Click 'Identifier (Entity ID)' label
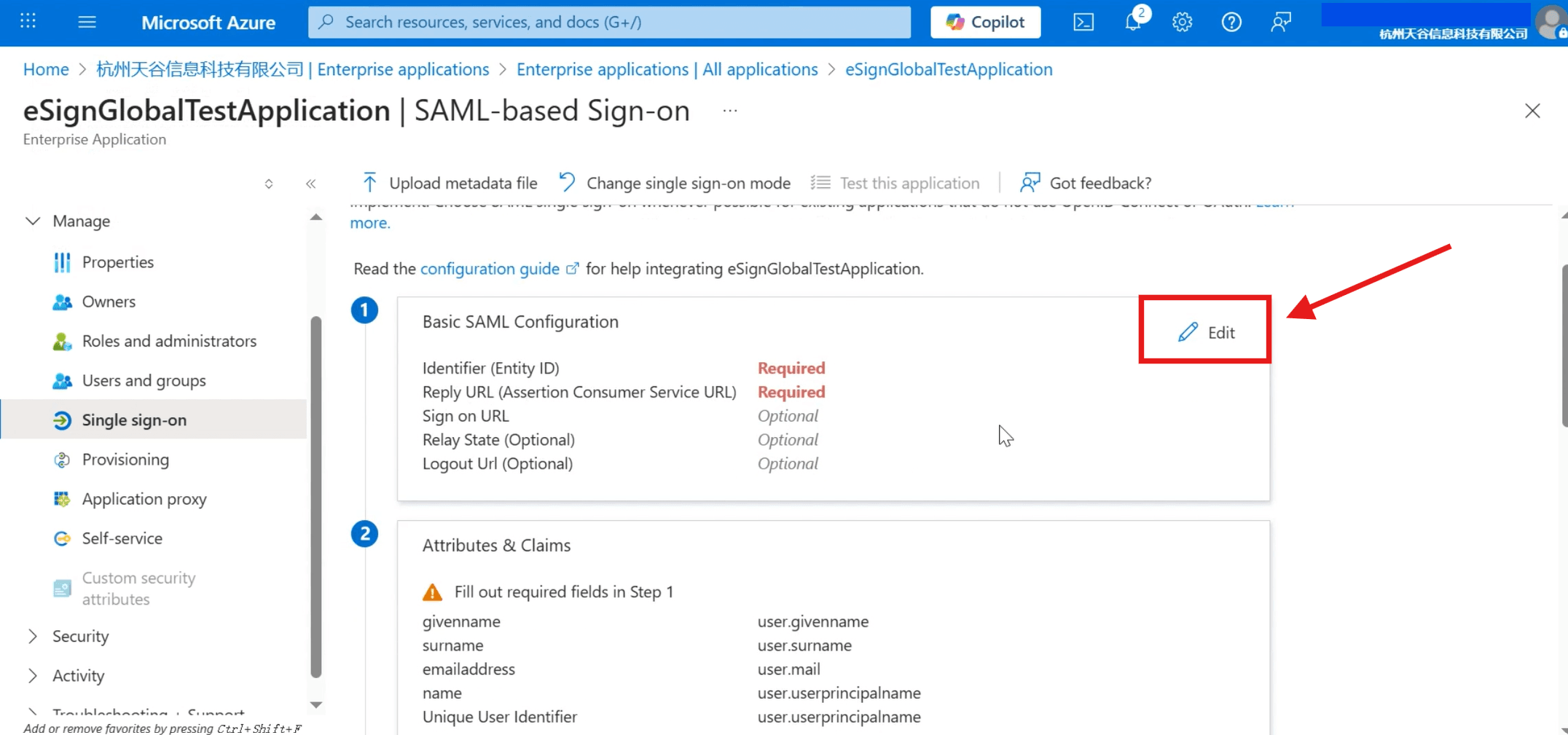 click(490, 368)
